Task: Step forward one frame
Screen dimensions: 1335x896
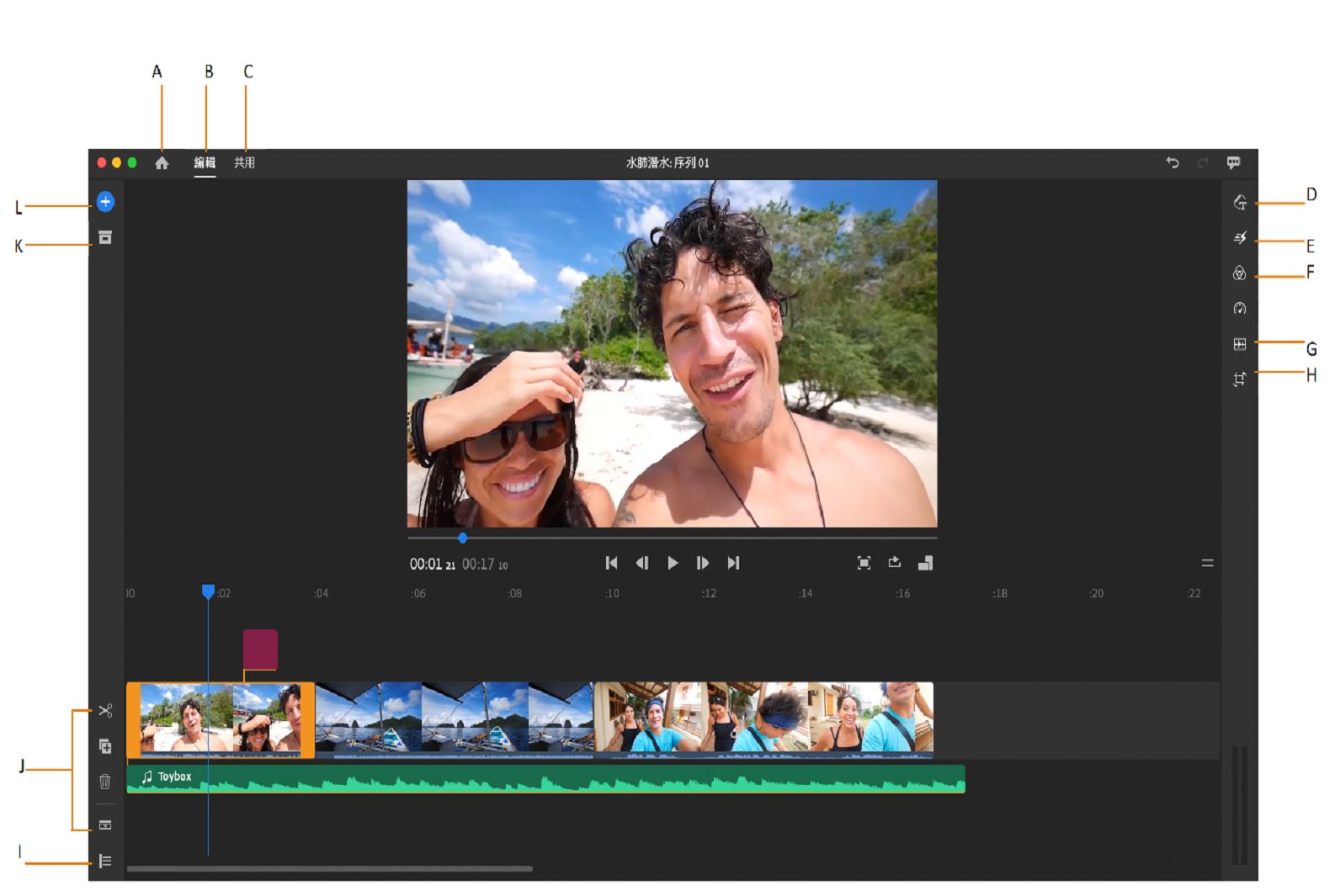Action: pyautogui.click(x=703, y=563)
